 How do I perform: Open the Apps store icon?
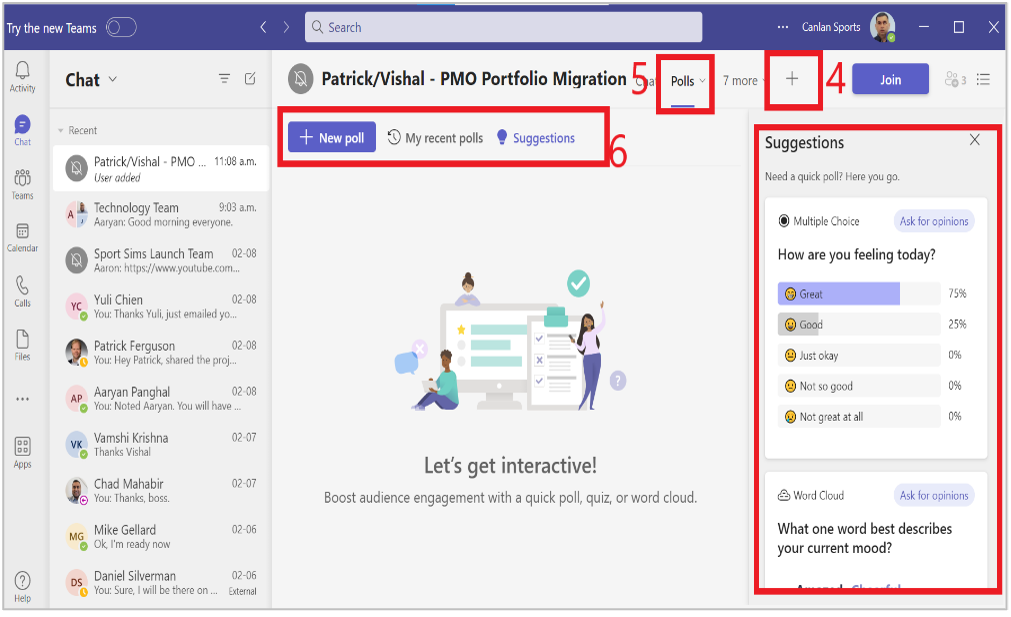point(23,452)
